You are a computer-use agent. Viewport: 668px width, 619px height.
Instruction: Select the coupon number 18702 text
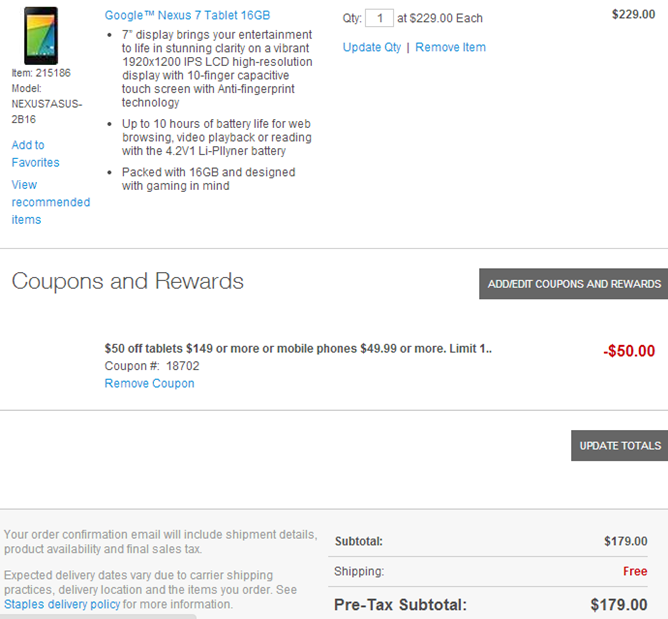[x=182, y=366]
